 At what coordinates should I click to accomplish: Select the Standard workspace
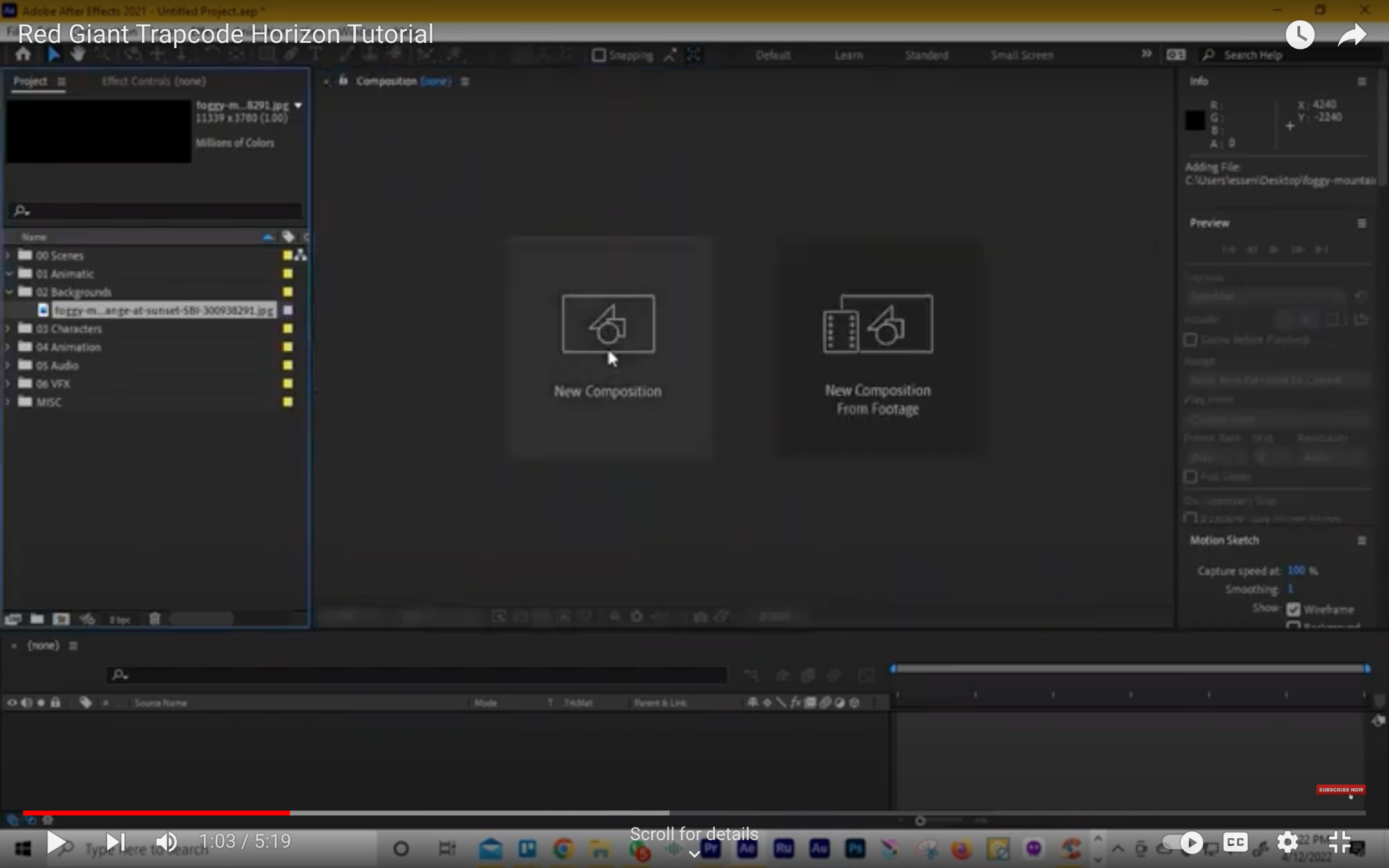(926, 56)
